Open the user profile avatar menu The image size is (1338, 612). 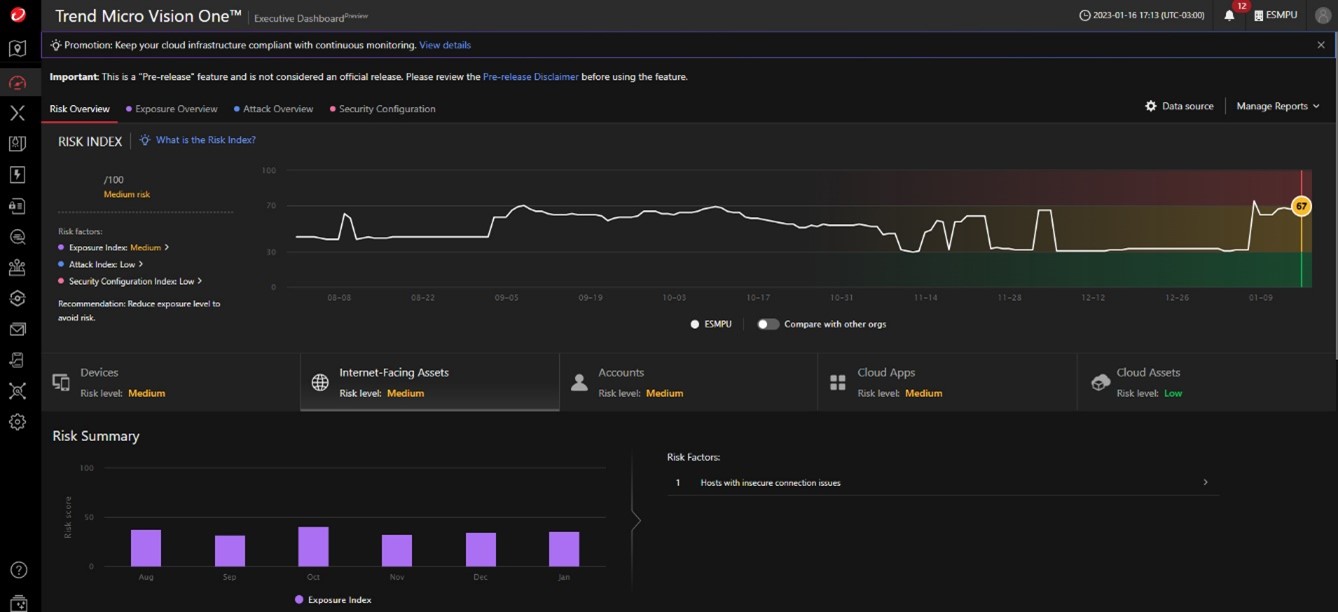point(1322,16)
